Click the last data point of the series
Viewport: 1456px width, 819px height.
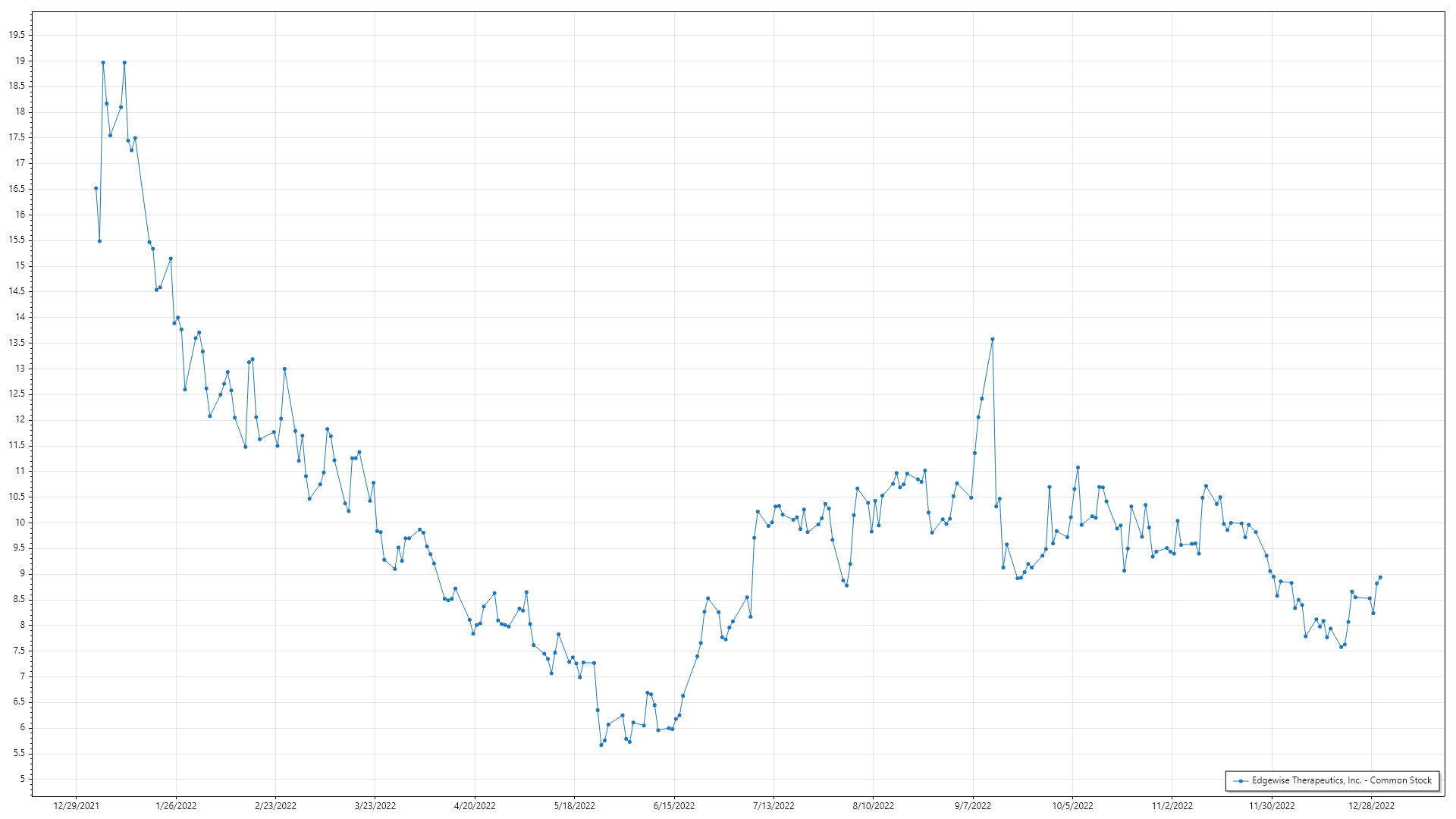tap(1380, 577)
